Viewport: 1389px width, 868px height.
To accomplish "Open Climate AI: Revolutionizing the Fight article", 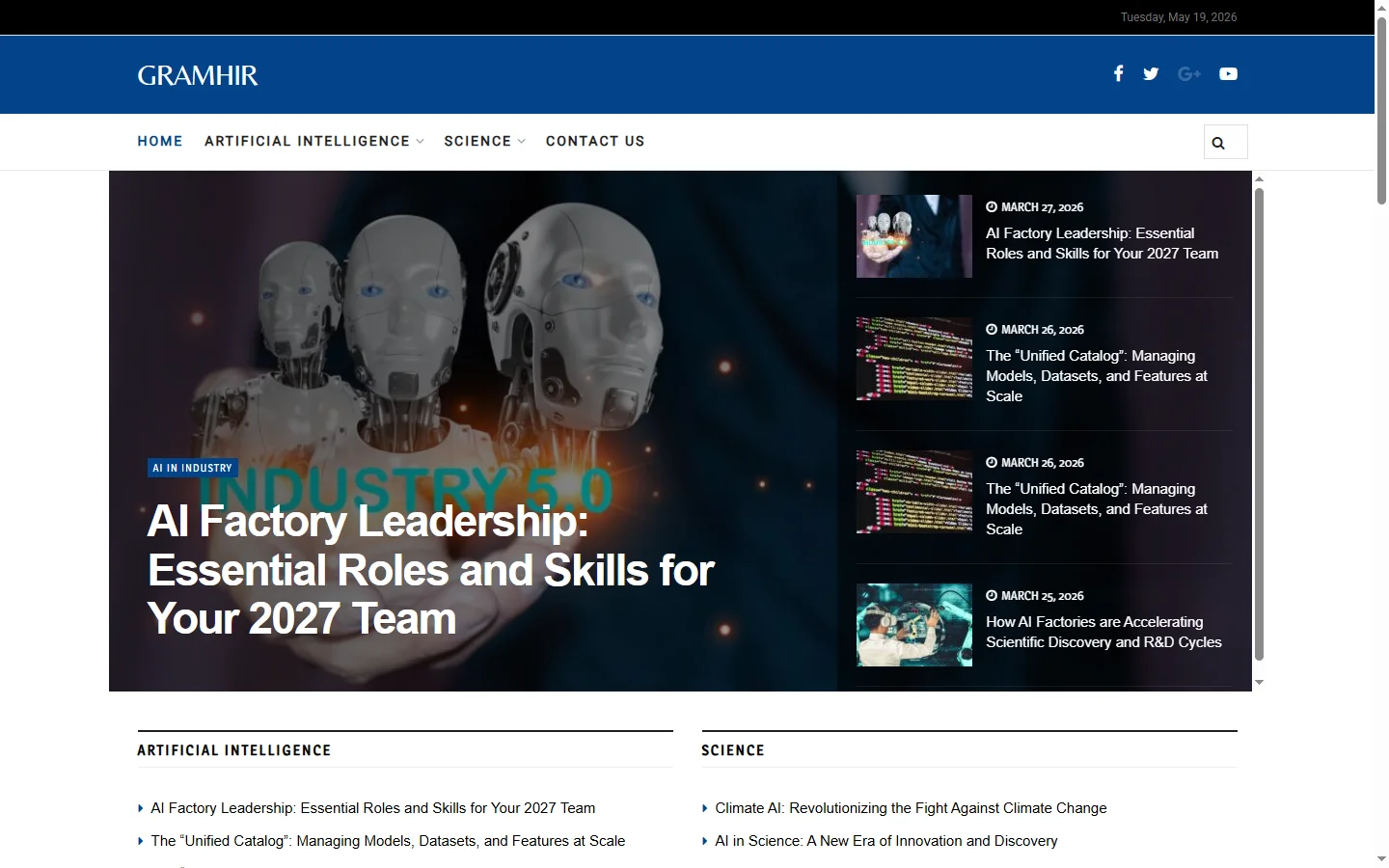I will (911, 808).
